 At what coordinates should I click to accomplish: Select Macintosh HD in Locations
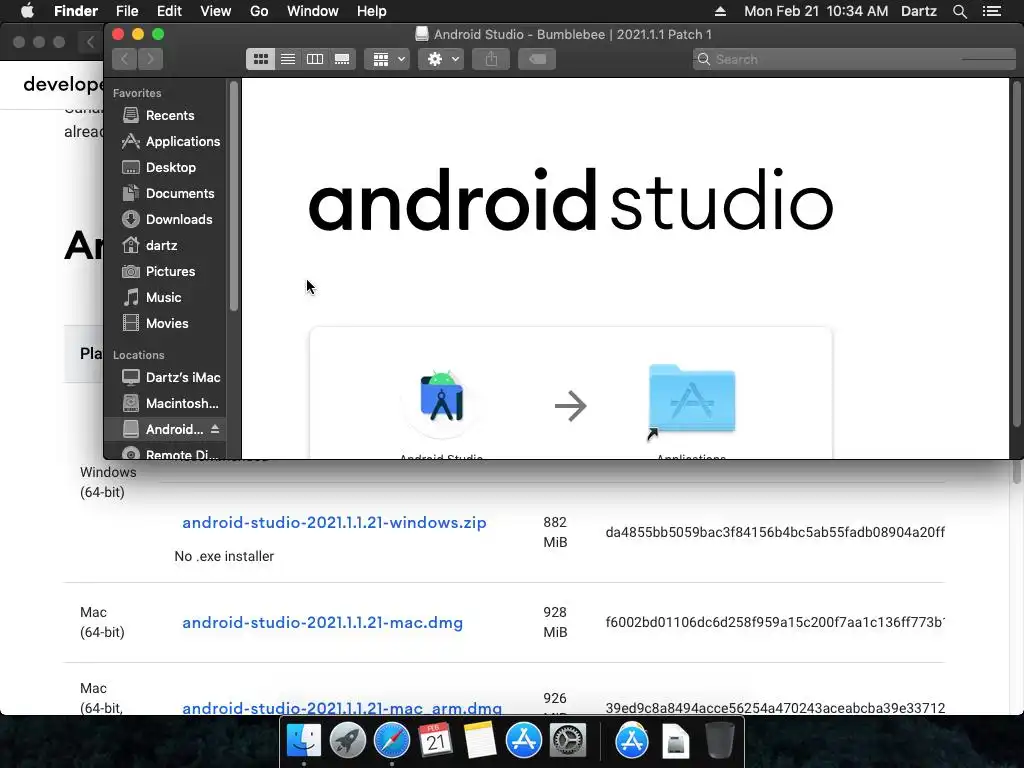169,404
